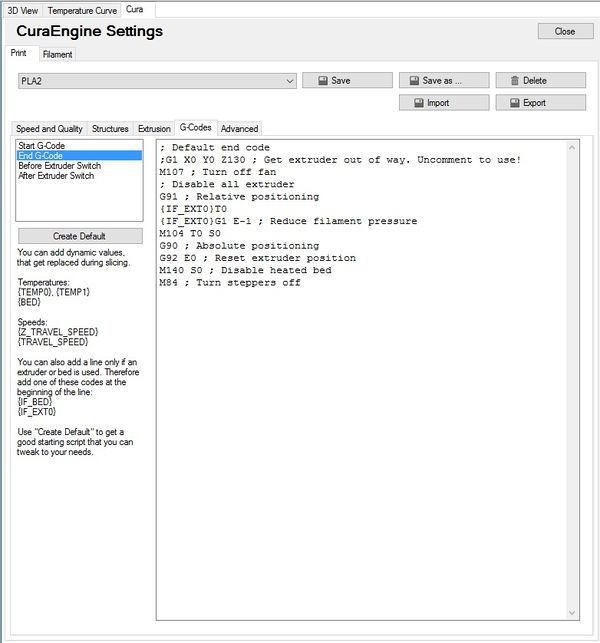Click the '; Disable all extruder' line
The height and width of the screenshot is (643, 600).
227,184
